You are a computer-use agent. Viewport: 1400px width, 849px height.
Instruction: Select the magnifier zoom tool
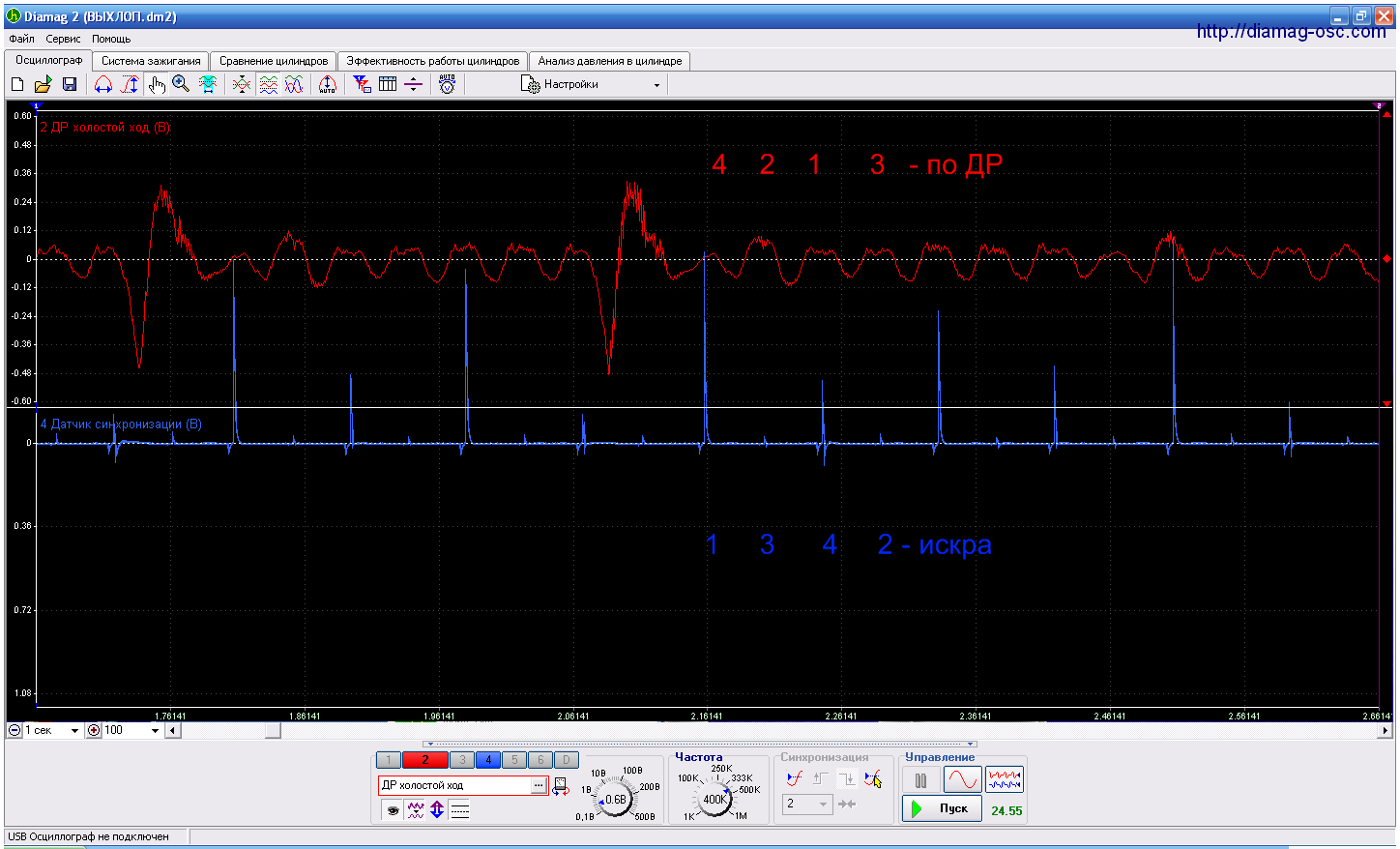pos(181,85)
